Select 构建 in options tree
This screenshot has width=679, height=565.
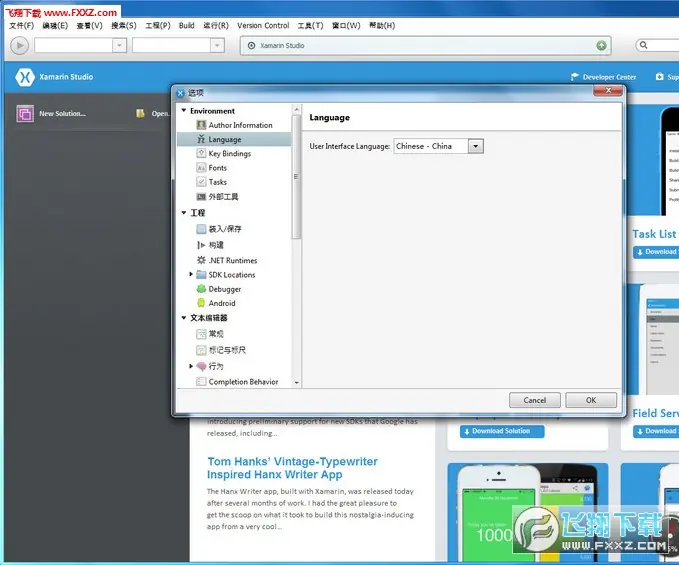pos(216,245)
